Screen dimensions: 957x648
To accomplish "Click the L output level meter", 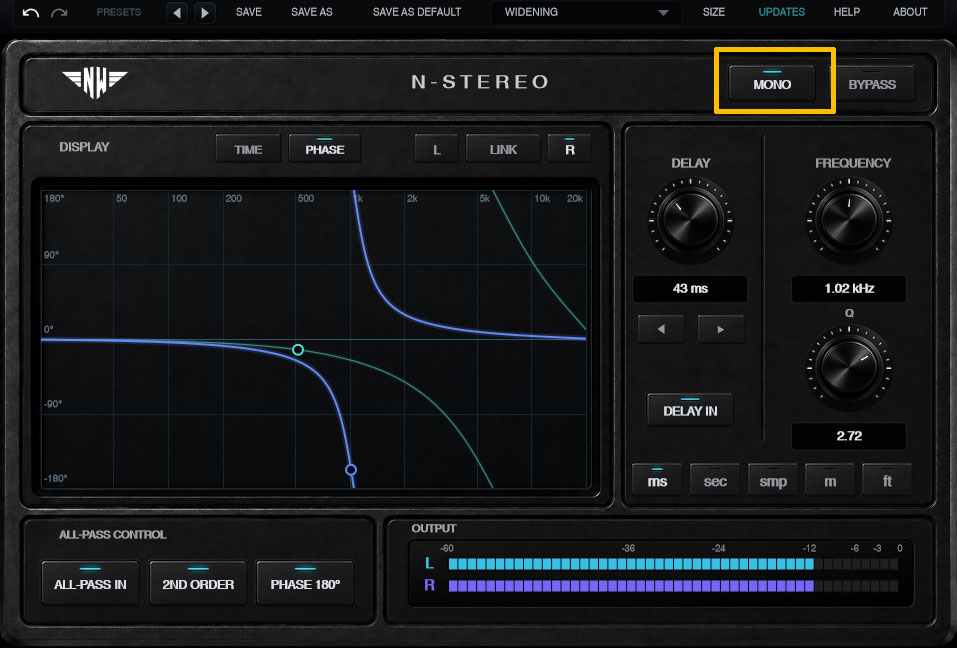I will (x=673, y=564).
